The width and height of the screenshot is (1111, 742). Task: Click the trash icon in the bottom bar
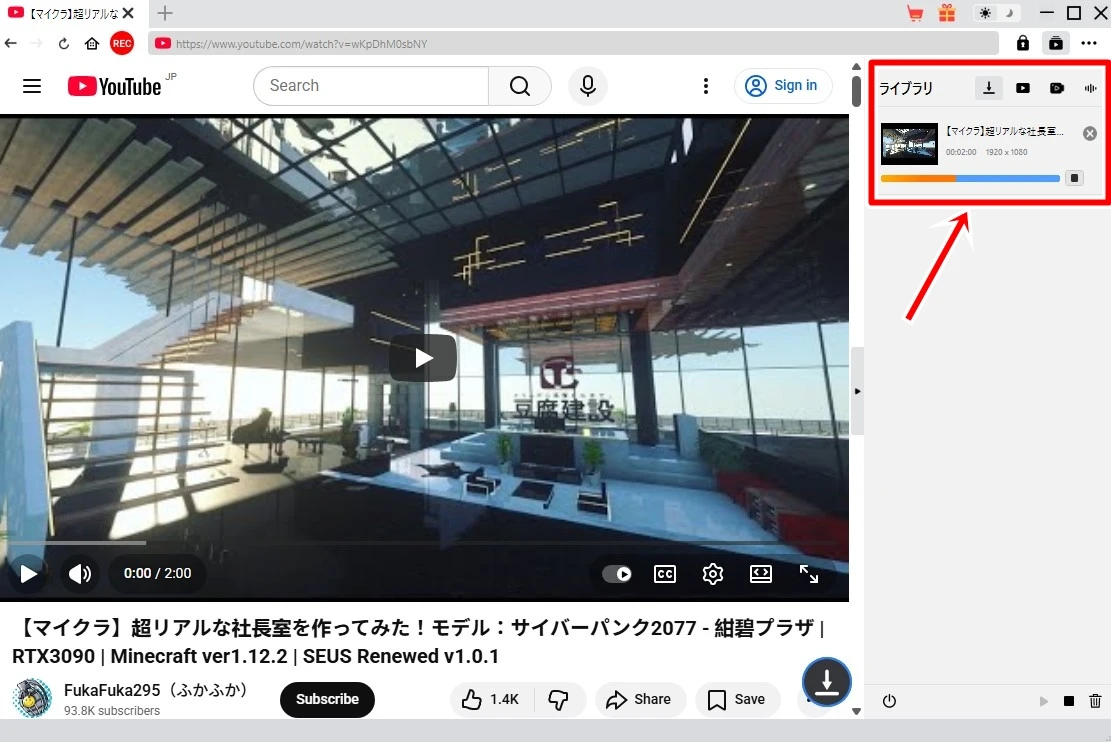pos(1095,701)
